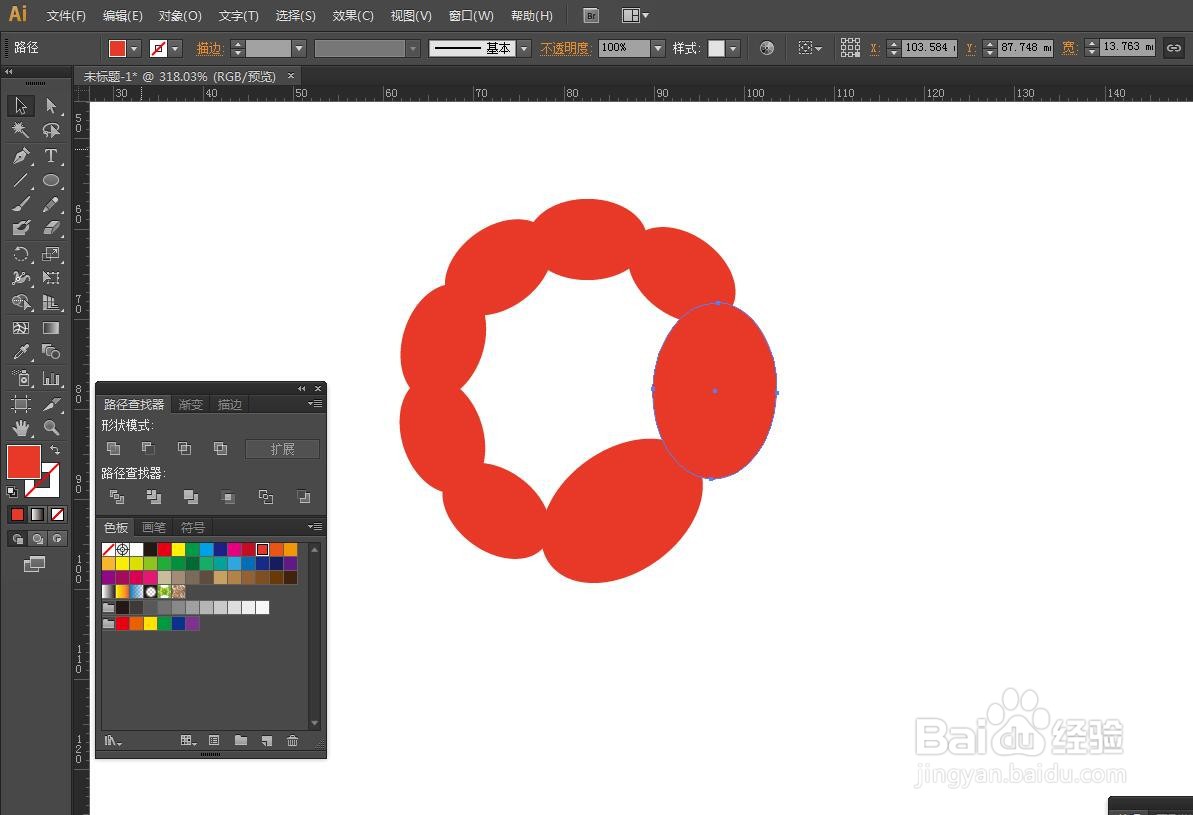Choose the Lasso tool
This screenshot has height=815, width=1193.
pyautogui.click(x=51, y=130)
